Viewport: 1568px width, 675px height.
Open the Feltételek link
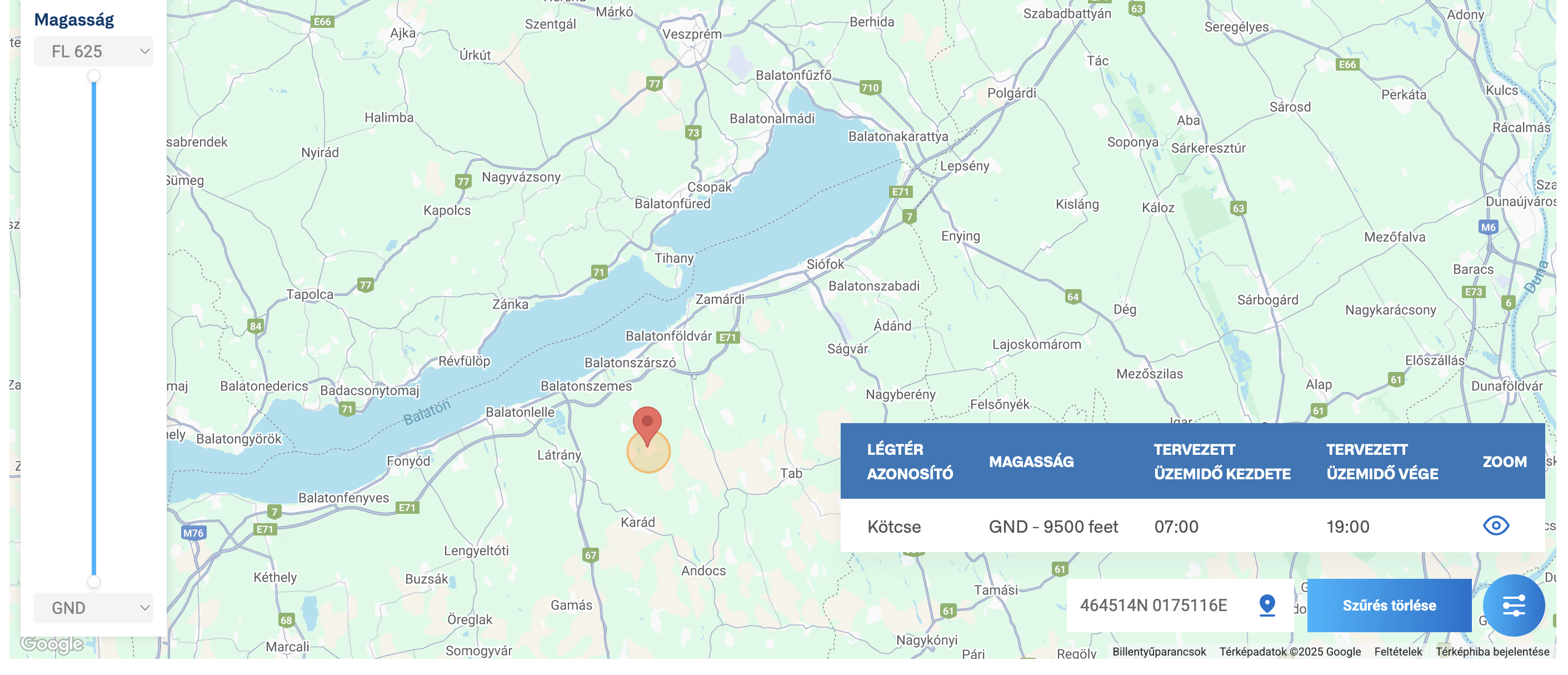pos(1398,651)
